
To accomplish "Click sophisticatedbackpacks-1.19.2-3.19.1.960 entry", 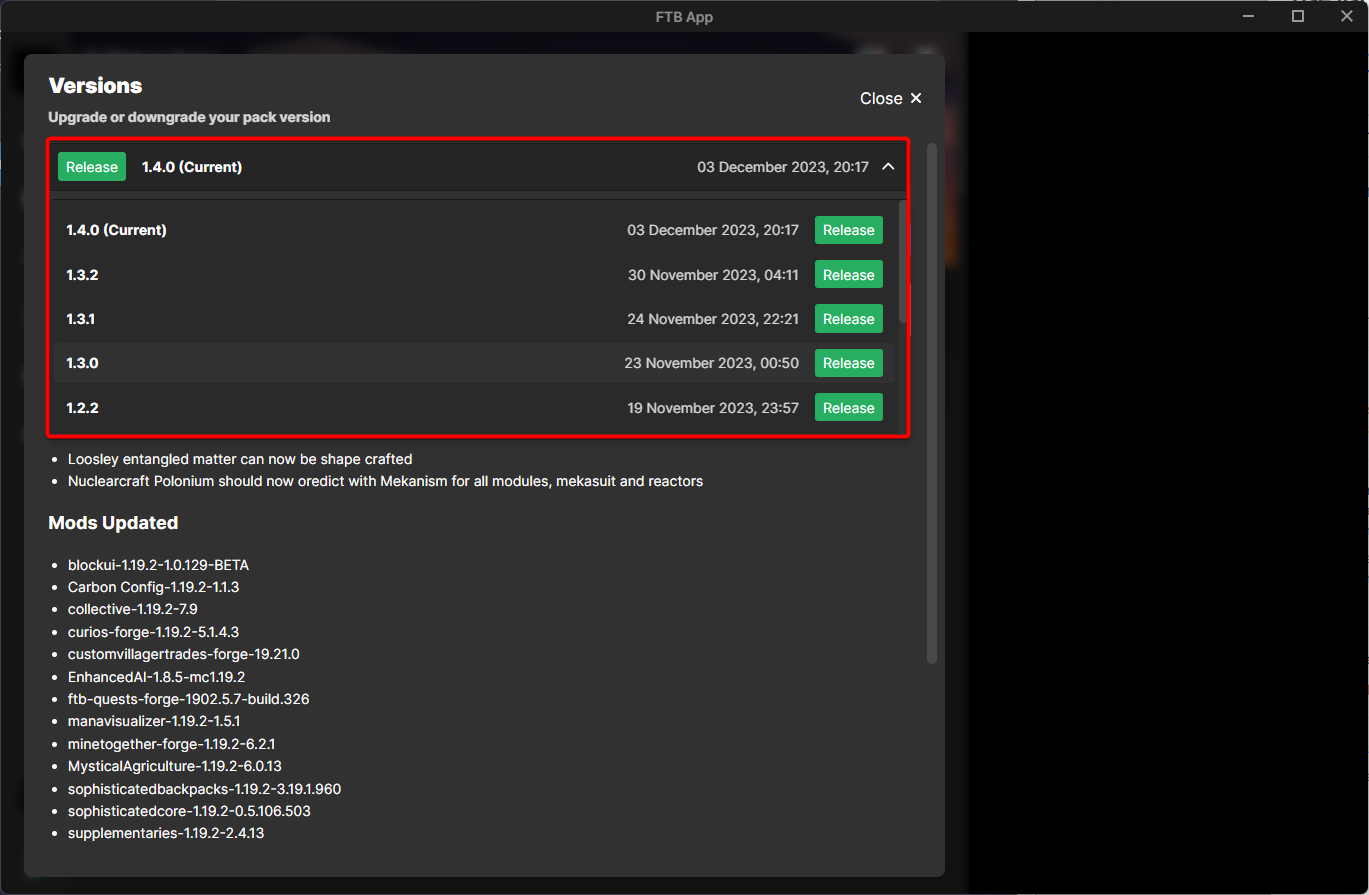I will point(204,789).
